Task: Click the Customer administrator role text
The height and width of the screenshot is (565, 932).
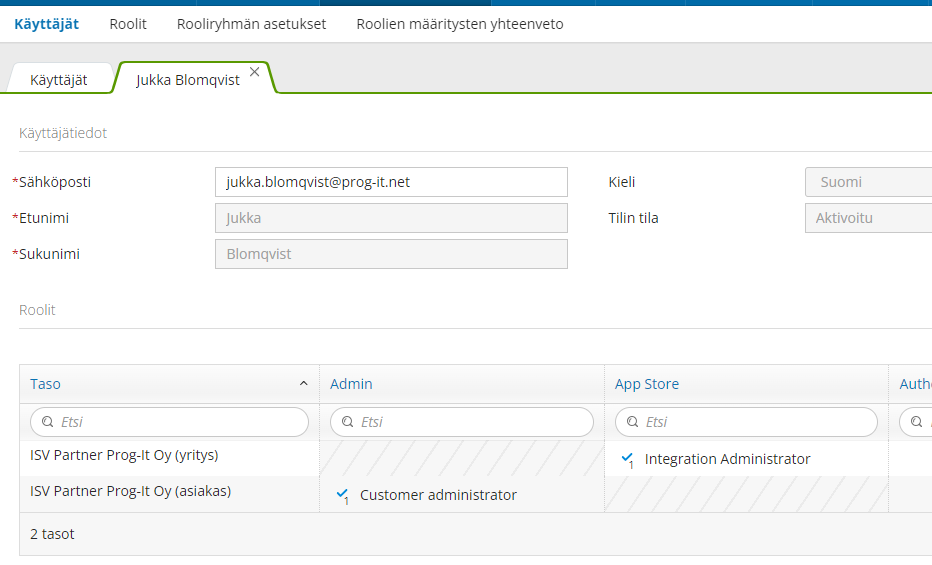Action: [438, 495]
